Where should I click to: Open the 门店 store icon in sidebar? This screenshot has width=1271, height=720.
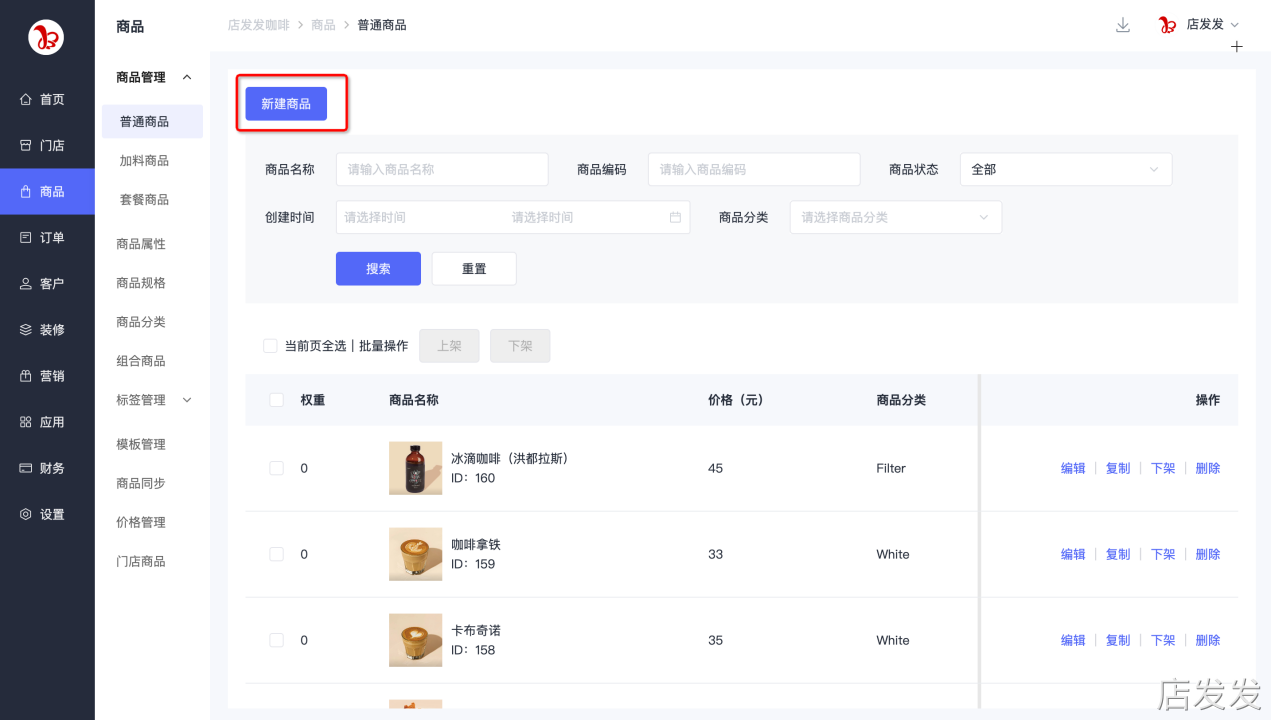(26, 145)
